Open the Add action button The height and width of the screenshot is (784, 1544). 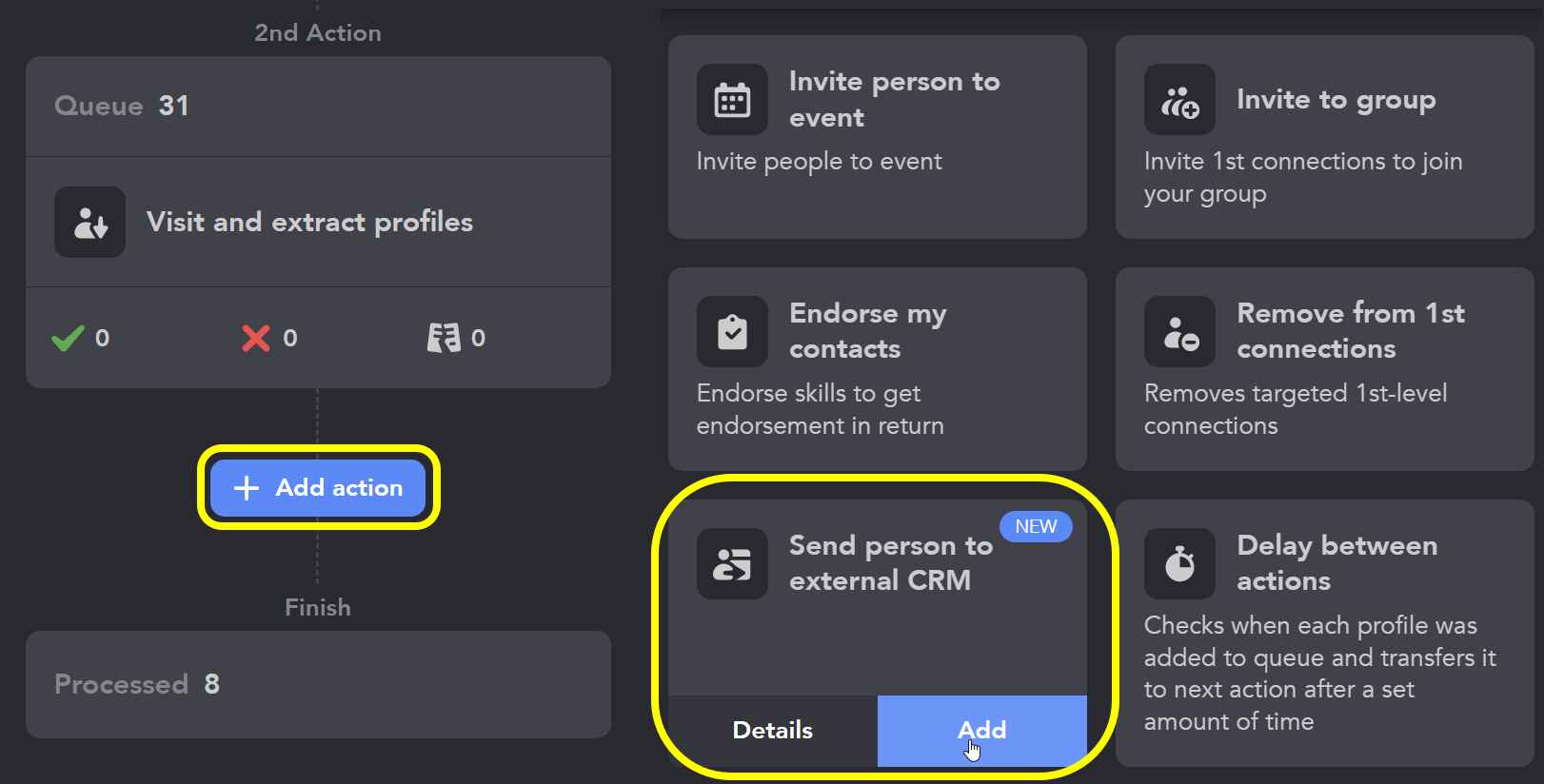[x=318, y=487]
